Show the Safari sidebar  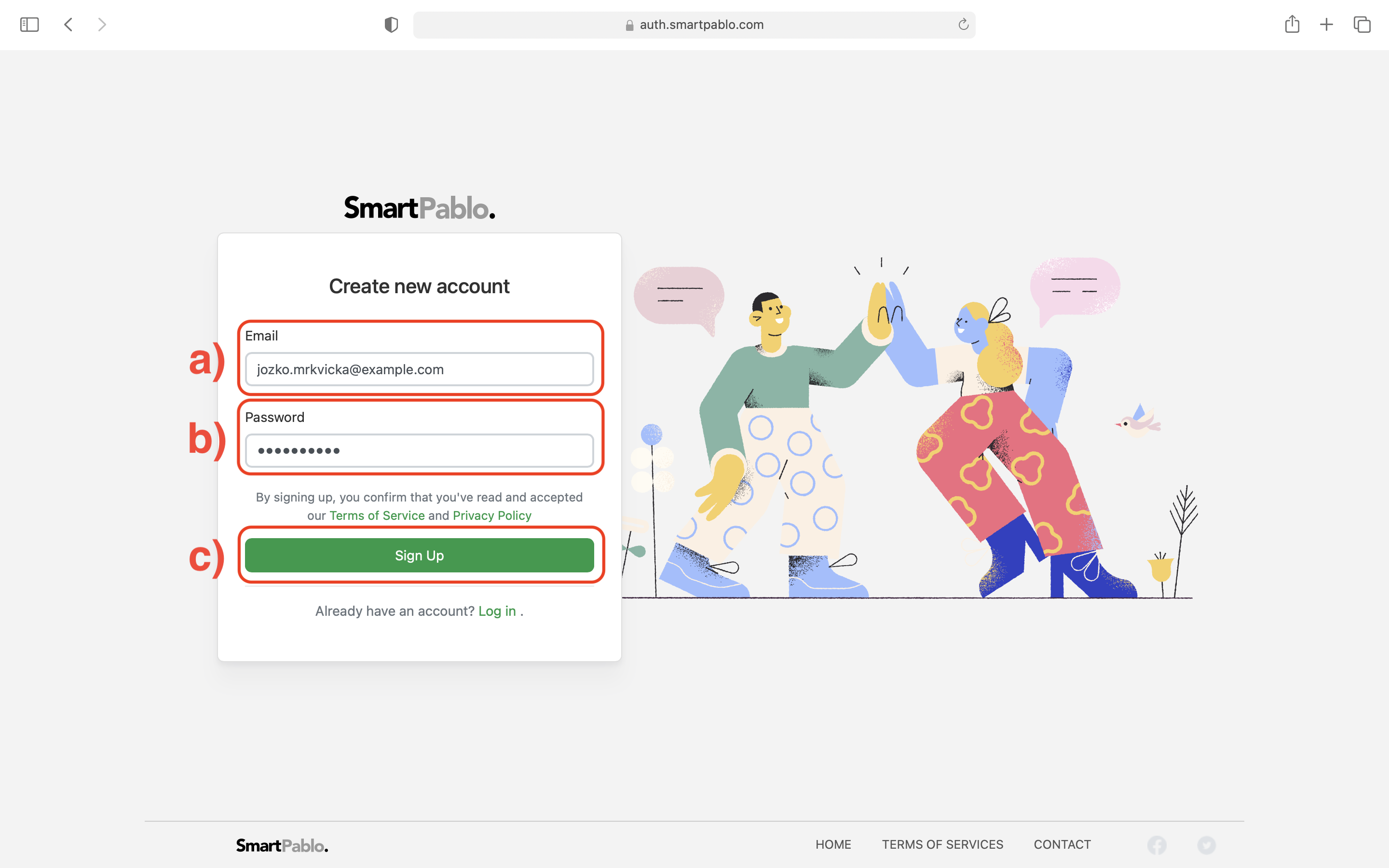[x=29, y=25]
